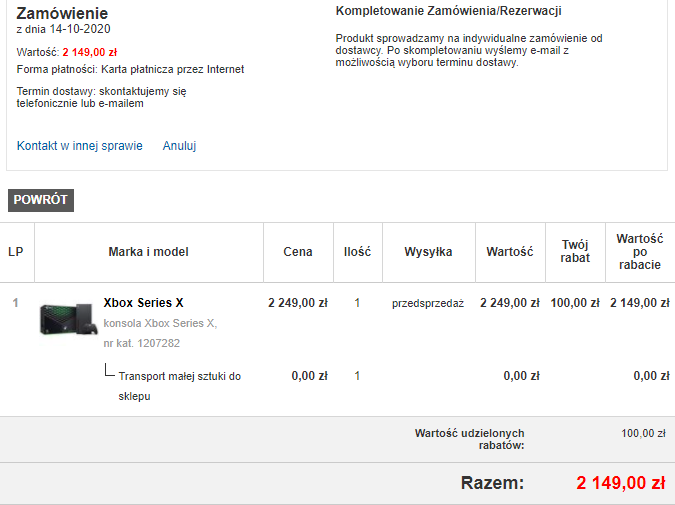Click the Xbox Series X console thumbnail
The width and height of the screenshot is (675, 505).
68,318
